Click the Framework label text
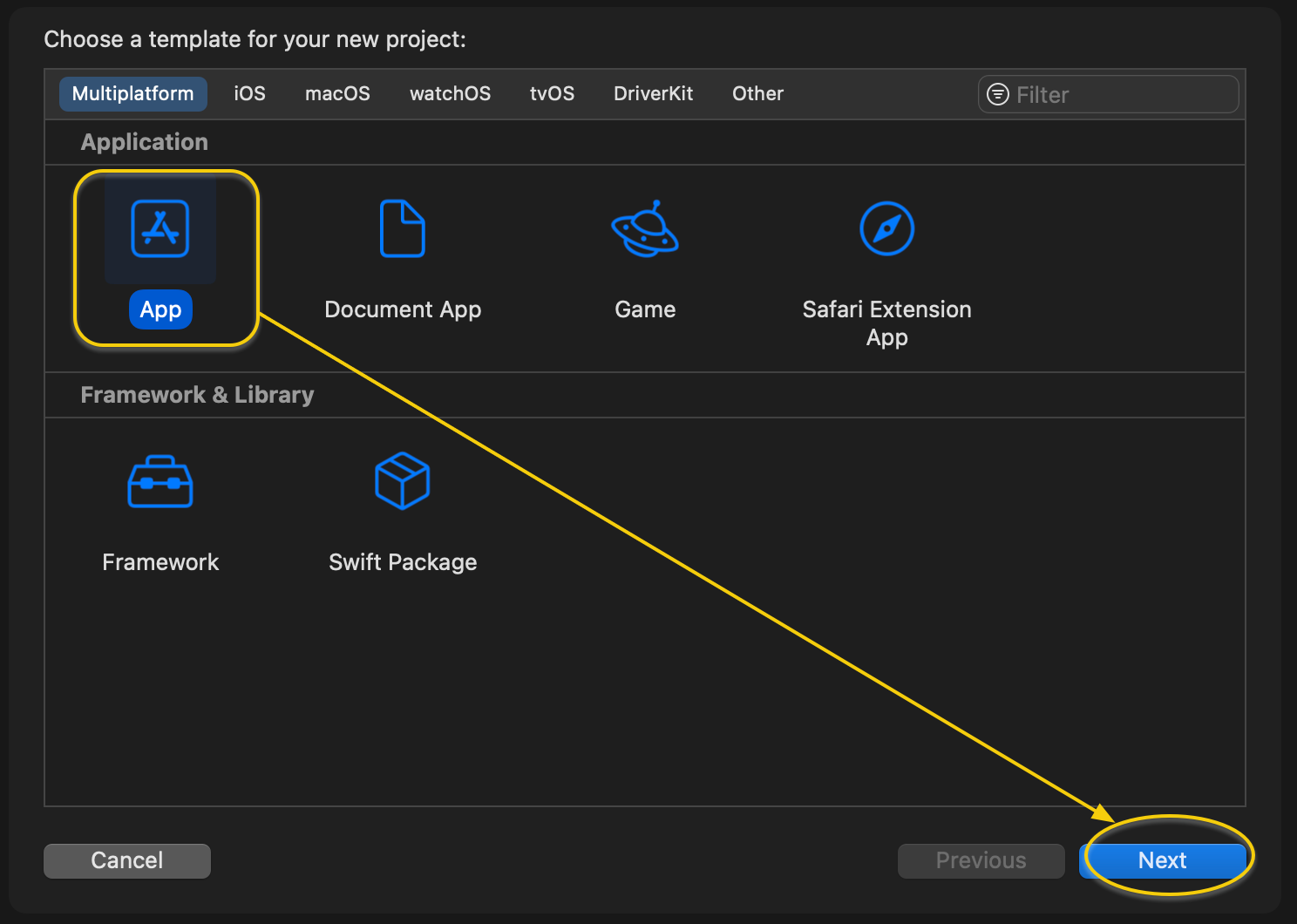The width and height of the screenshot is (1297, 924). click(x=160, y=562)
